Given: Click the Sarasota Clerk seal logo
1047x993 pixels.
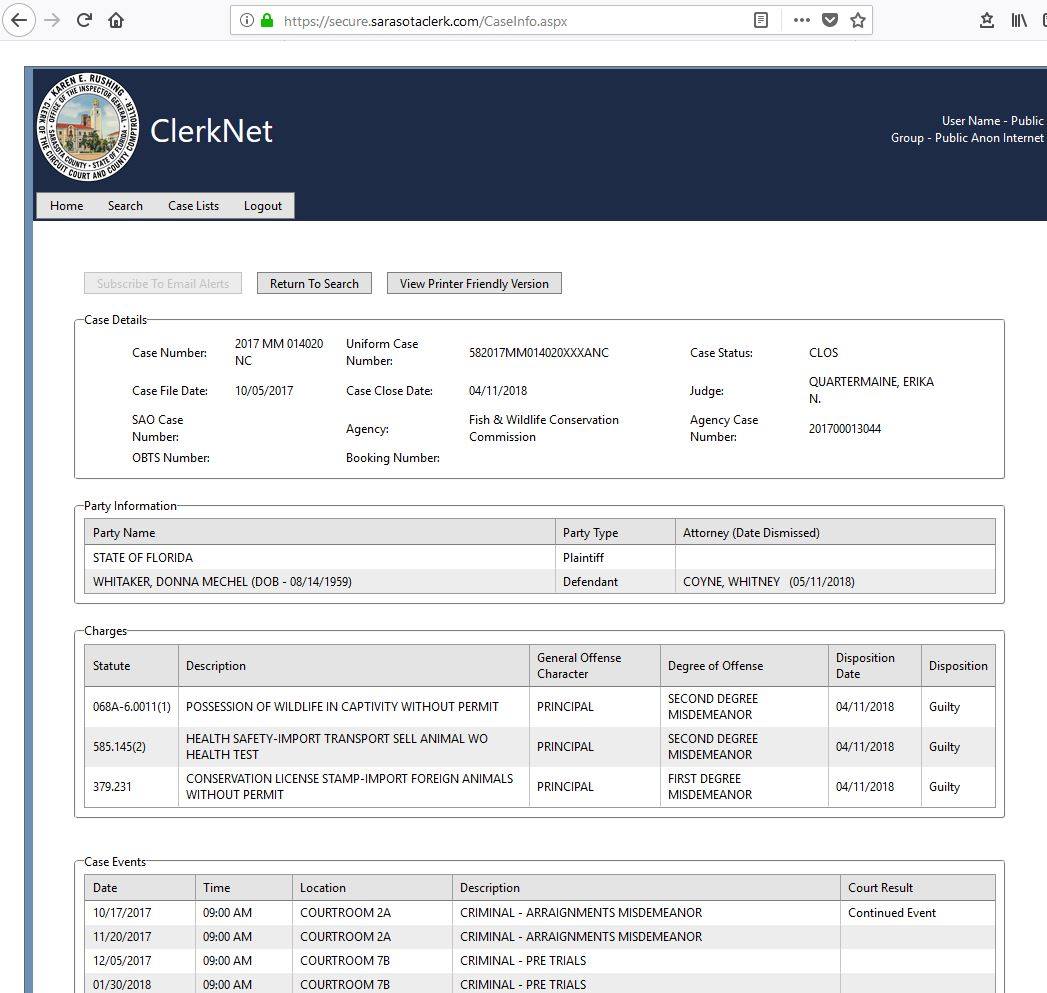Looking at the screenshot, I should (87, 127).
